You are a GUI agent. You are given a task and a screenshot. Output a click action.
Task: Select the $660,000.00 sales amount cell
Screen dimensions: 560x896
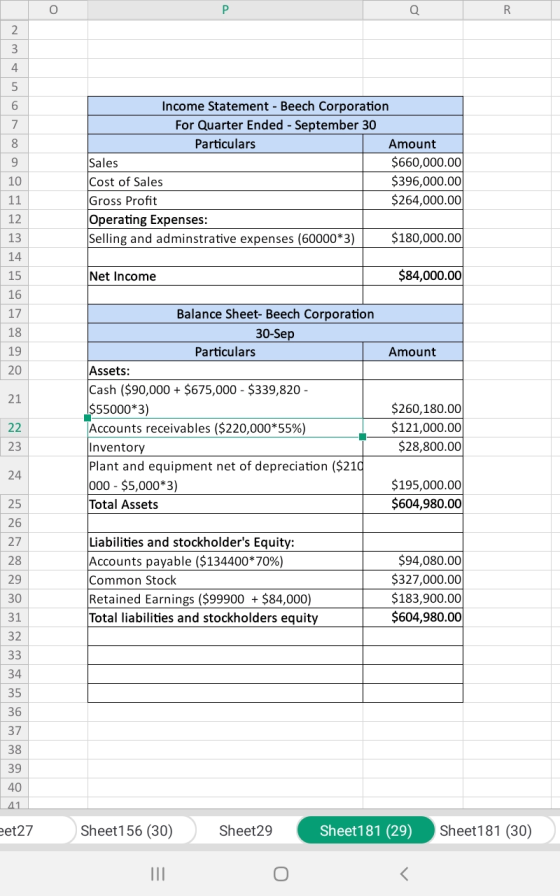point(413,163)
